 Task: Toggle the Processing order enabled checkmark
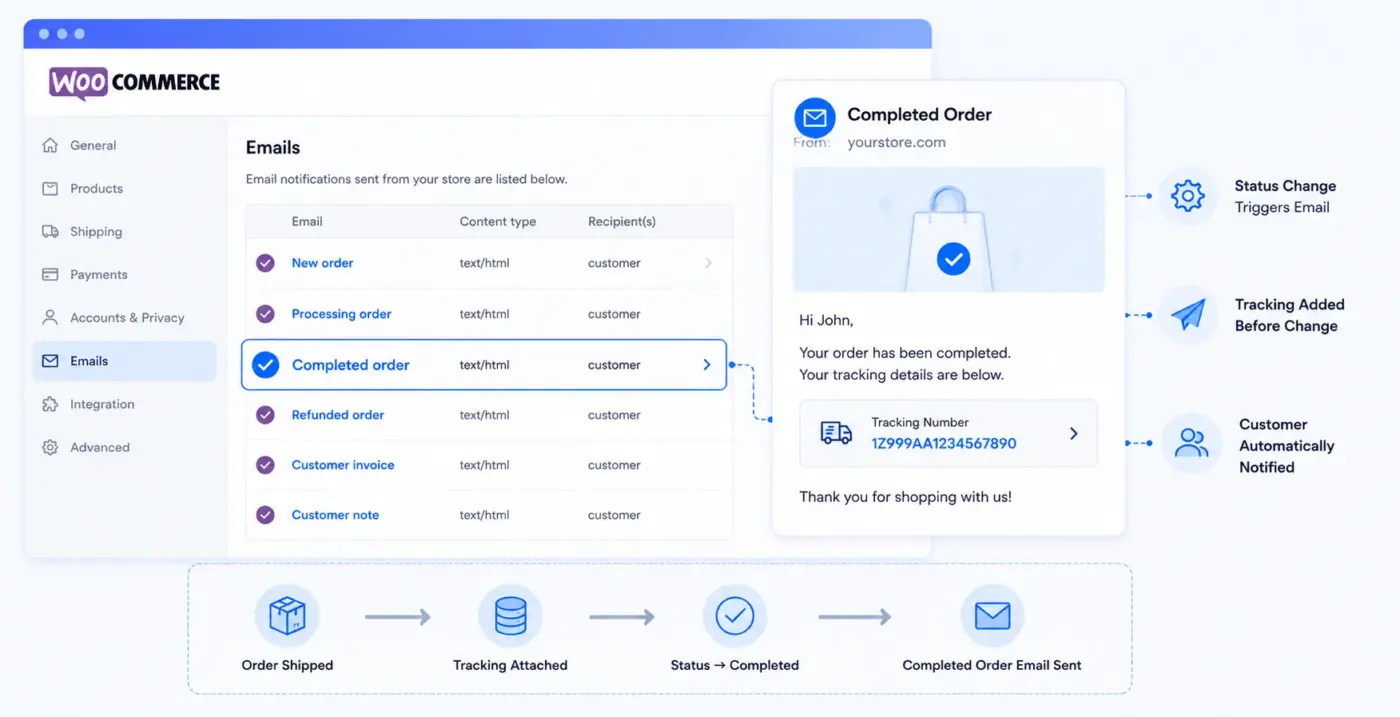[265, 314]
